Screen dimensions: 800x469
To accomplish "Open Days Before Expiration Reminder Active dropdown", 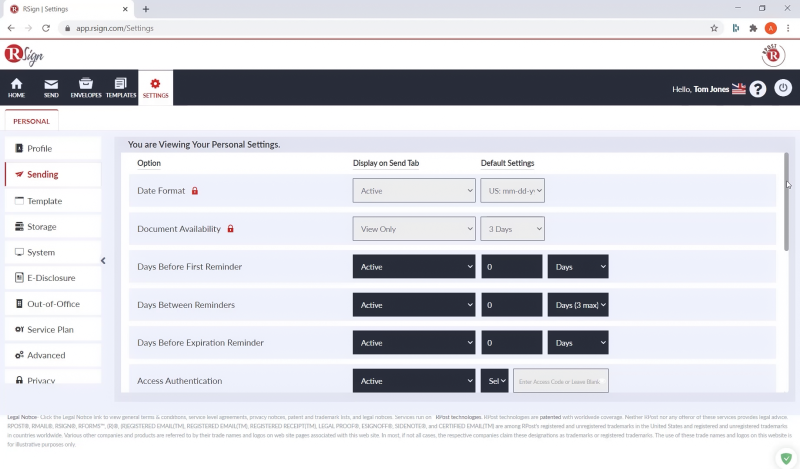I will (x=414, y=342).
